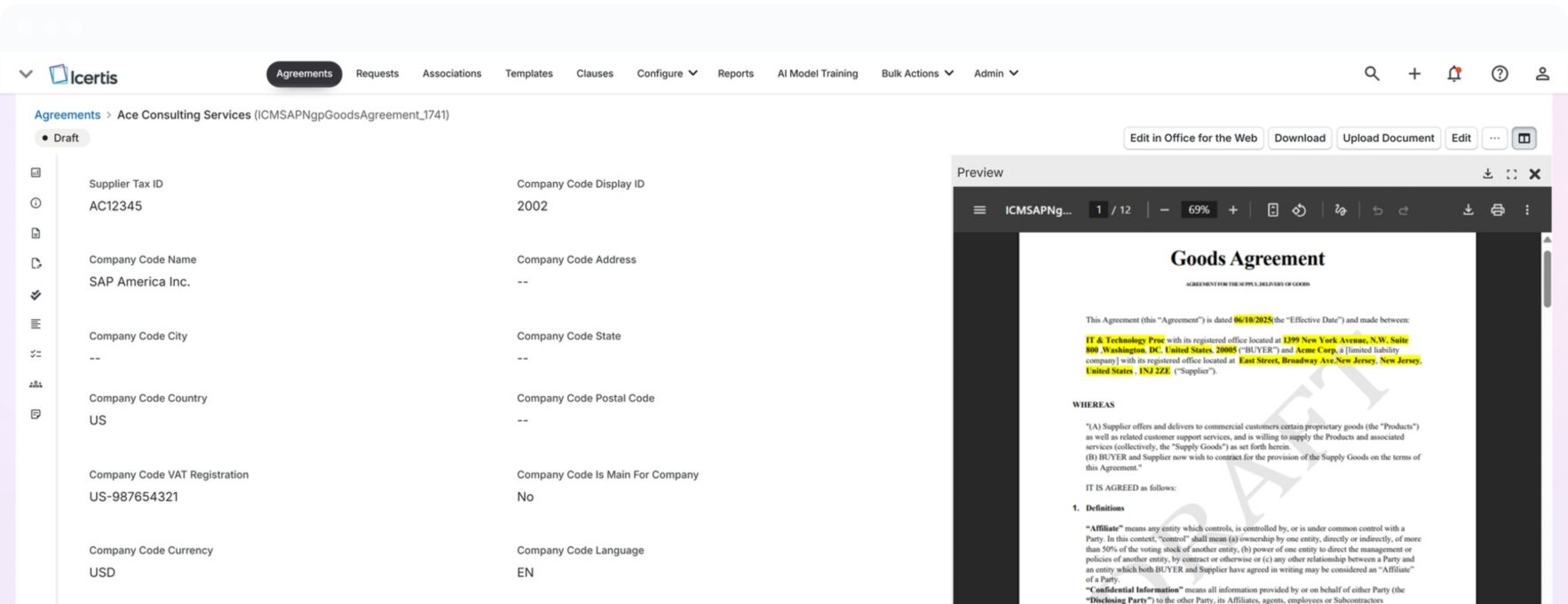Open the notifications bell icon
The width and height of the screenshot is (1568, 604).
(1454, 74)
